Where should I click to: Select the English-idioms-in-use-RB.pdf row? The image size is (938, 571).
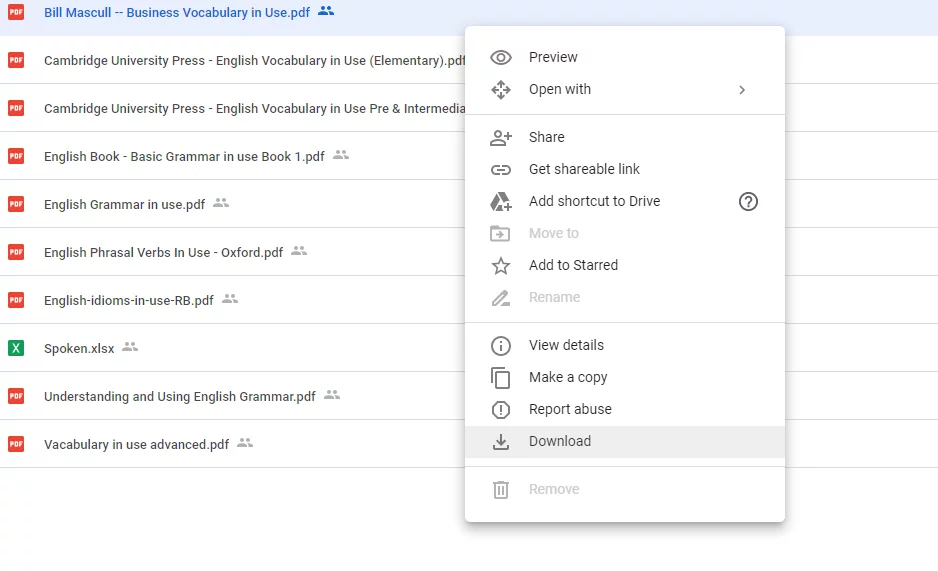[x=129, y=301]
